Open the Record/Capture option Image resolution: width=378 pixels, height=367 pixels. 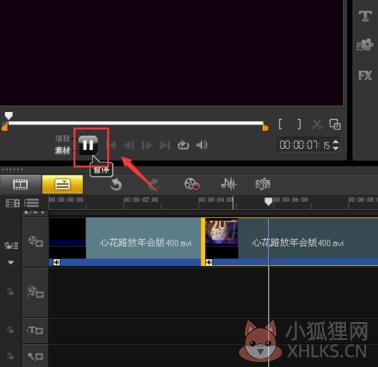192,184
